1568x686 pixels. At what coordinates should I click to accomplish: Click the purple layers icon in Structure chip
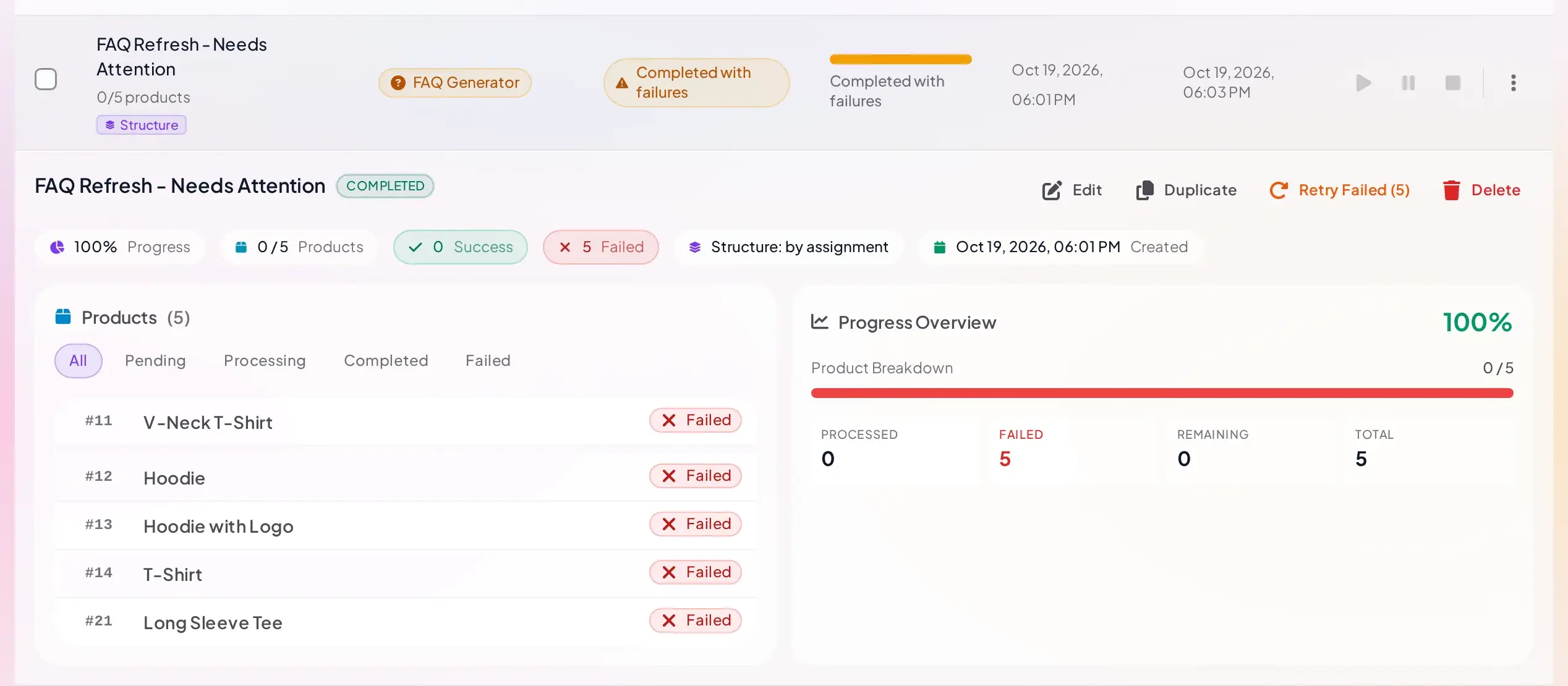coord(695,247)
